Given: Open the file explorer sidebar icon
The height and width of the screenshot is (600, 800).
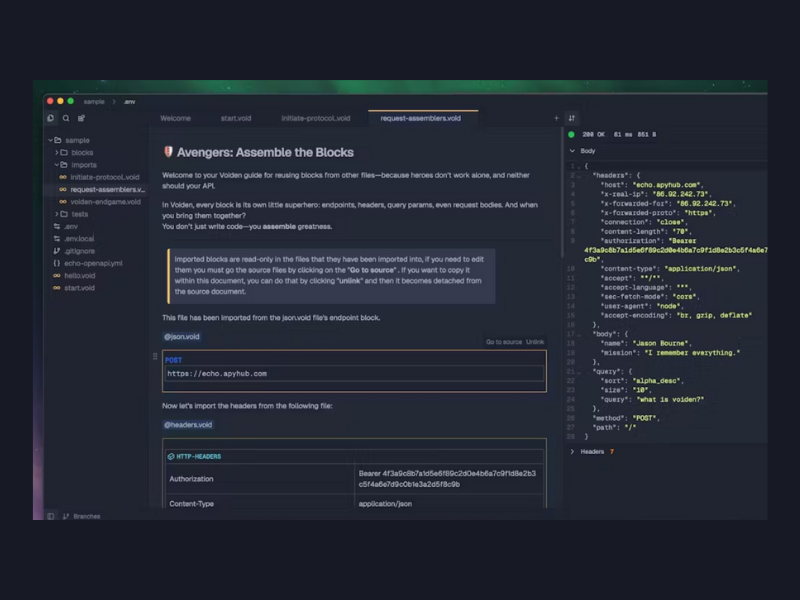Looking at the screenshot, I should point(51,118).
